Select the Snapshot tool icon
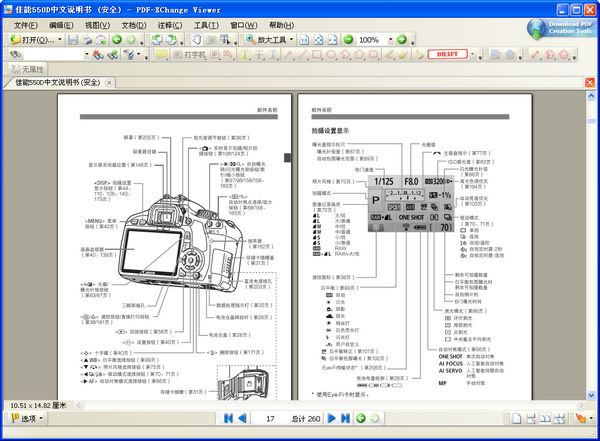The height and width of the screenshot is (441, 600). pyautogui.click(x=211, y=39)
